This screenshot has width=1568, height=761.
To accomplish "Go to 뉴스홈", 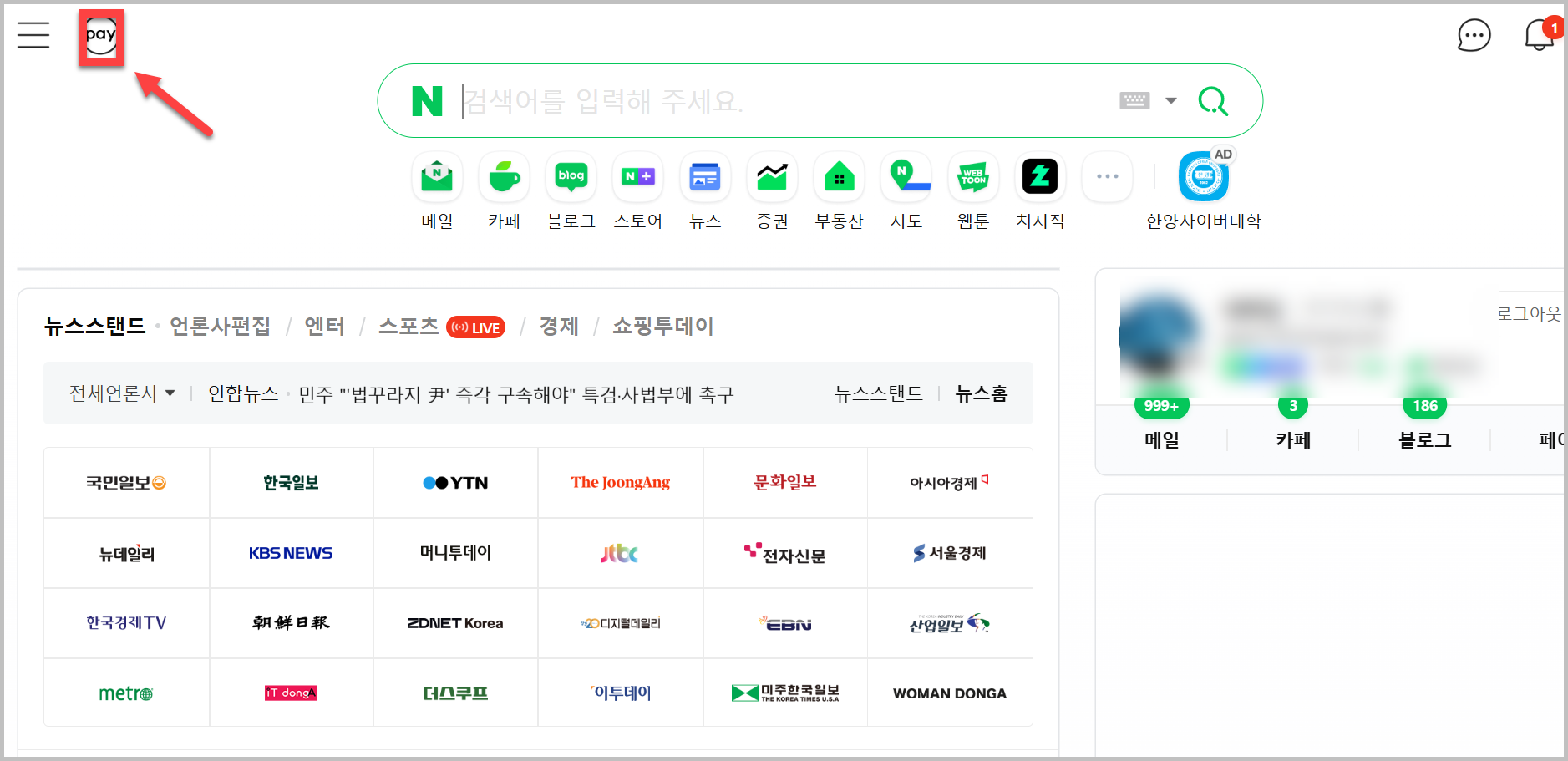I will coord(982,393).
